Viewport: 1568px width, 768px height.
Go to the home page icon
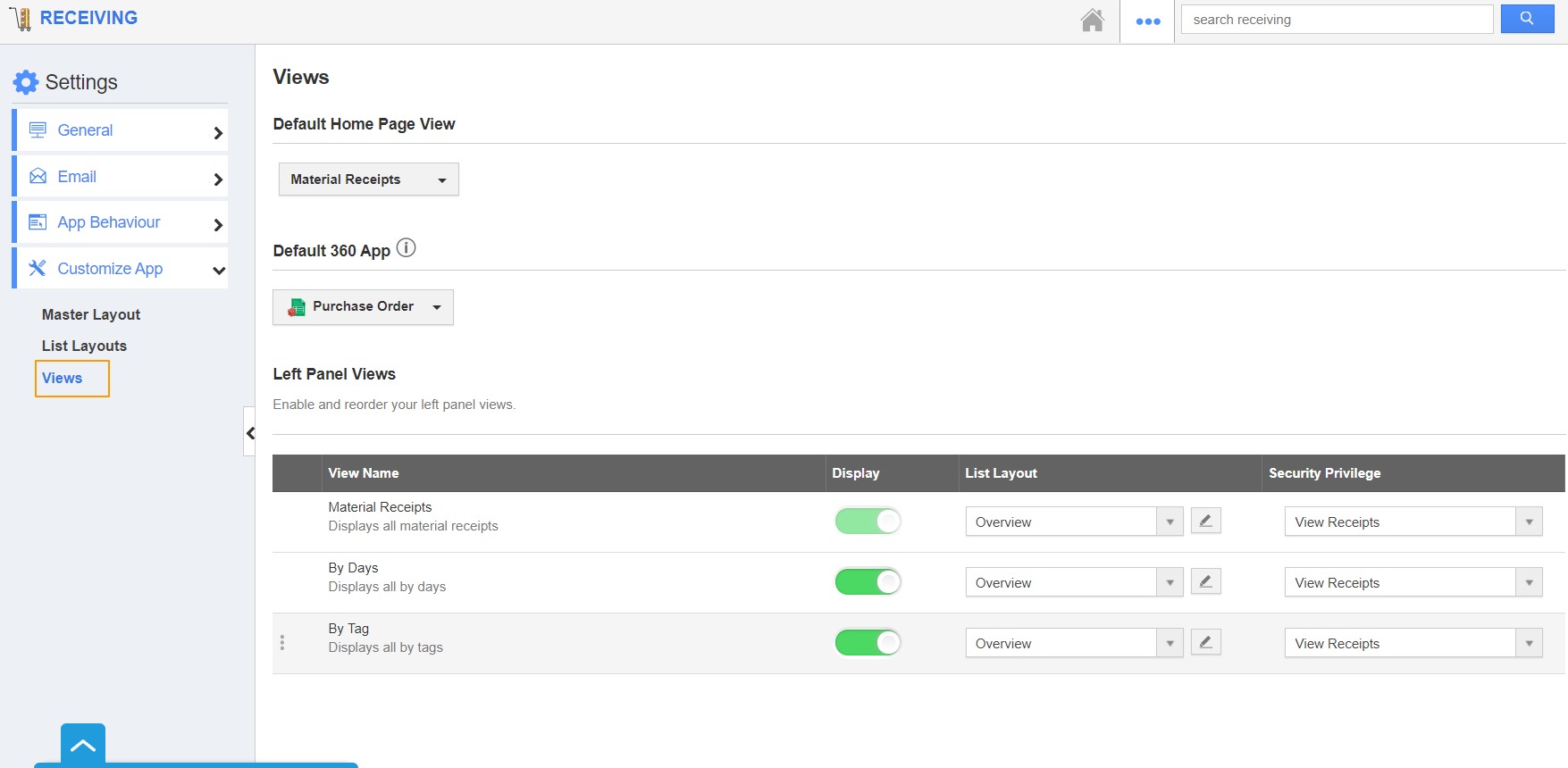(x=1092, y=20)
